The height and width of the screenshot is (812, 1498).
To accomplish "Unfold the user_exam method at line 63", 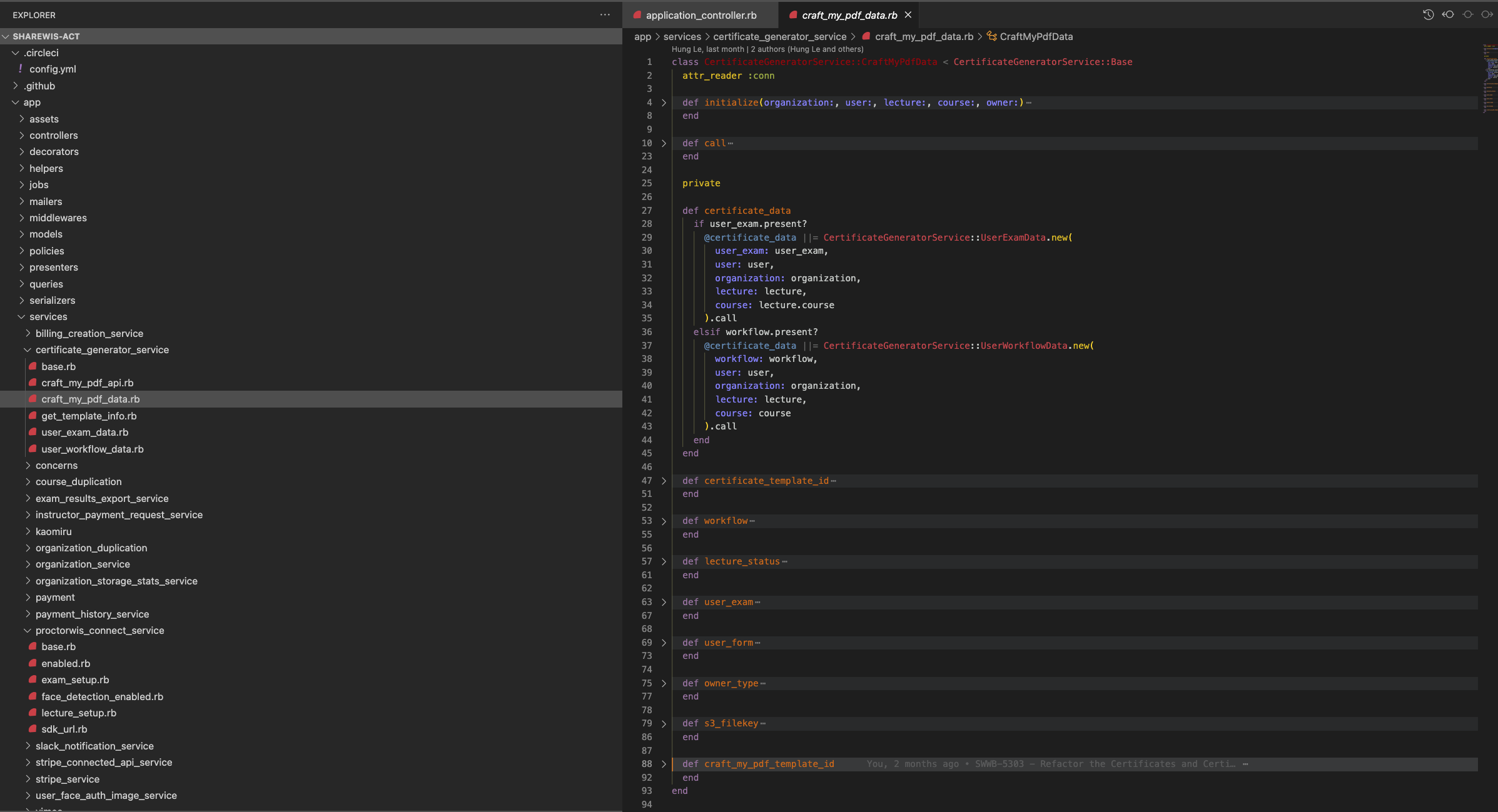I will click(x=664, y=602).
